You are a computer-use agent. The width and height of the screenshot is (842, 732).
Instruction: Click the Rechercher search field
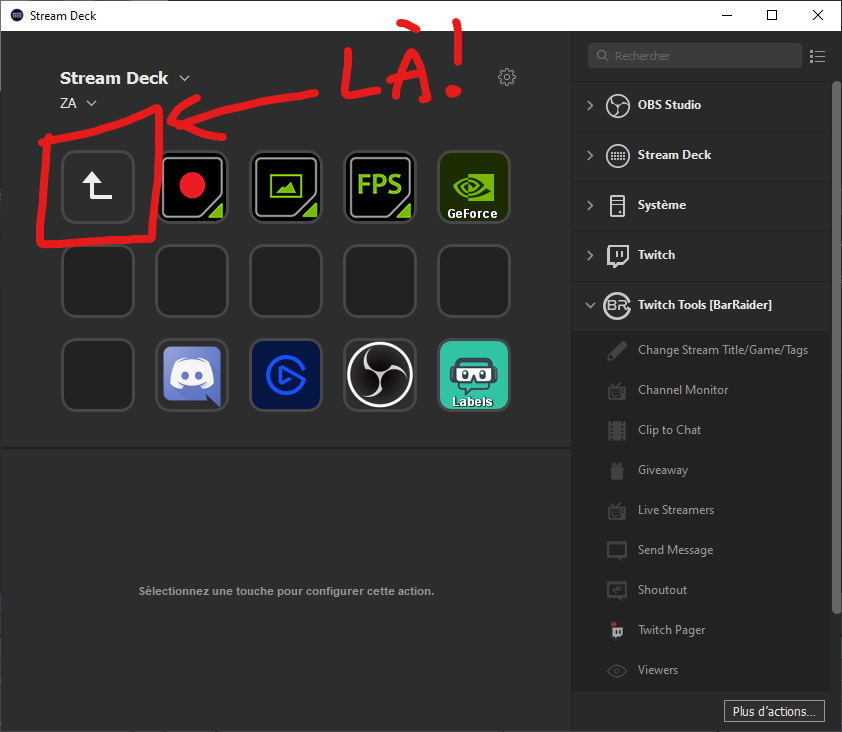(700, 56)
